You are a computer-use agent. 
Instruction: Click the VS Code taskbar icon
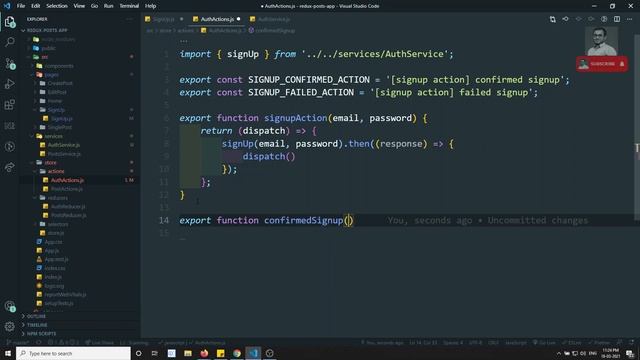253,353
